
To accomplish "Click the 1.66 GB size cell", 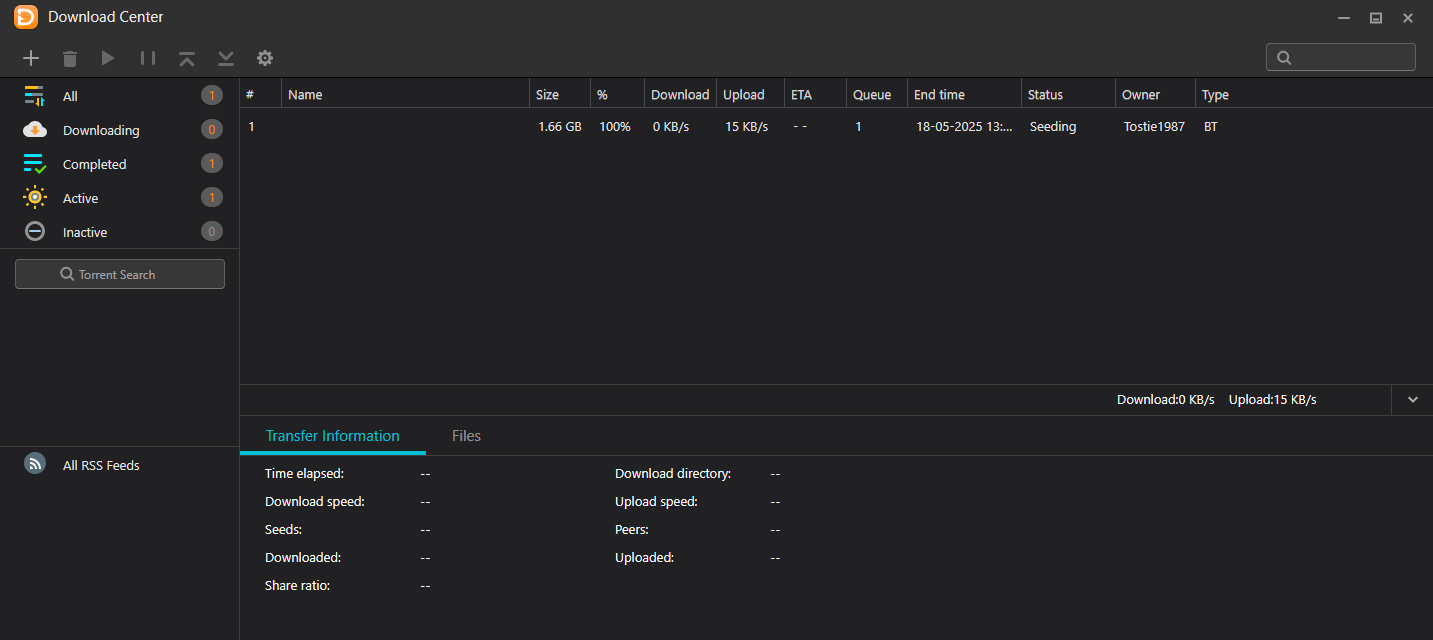I will (560, 127).
